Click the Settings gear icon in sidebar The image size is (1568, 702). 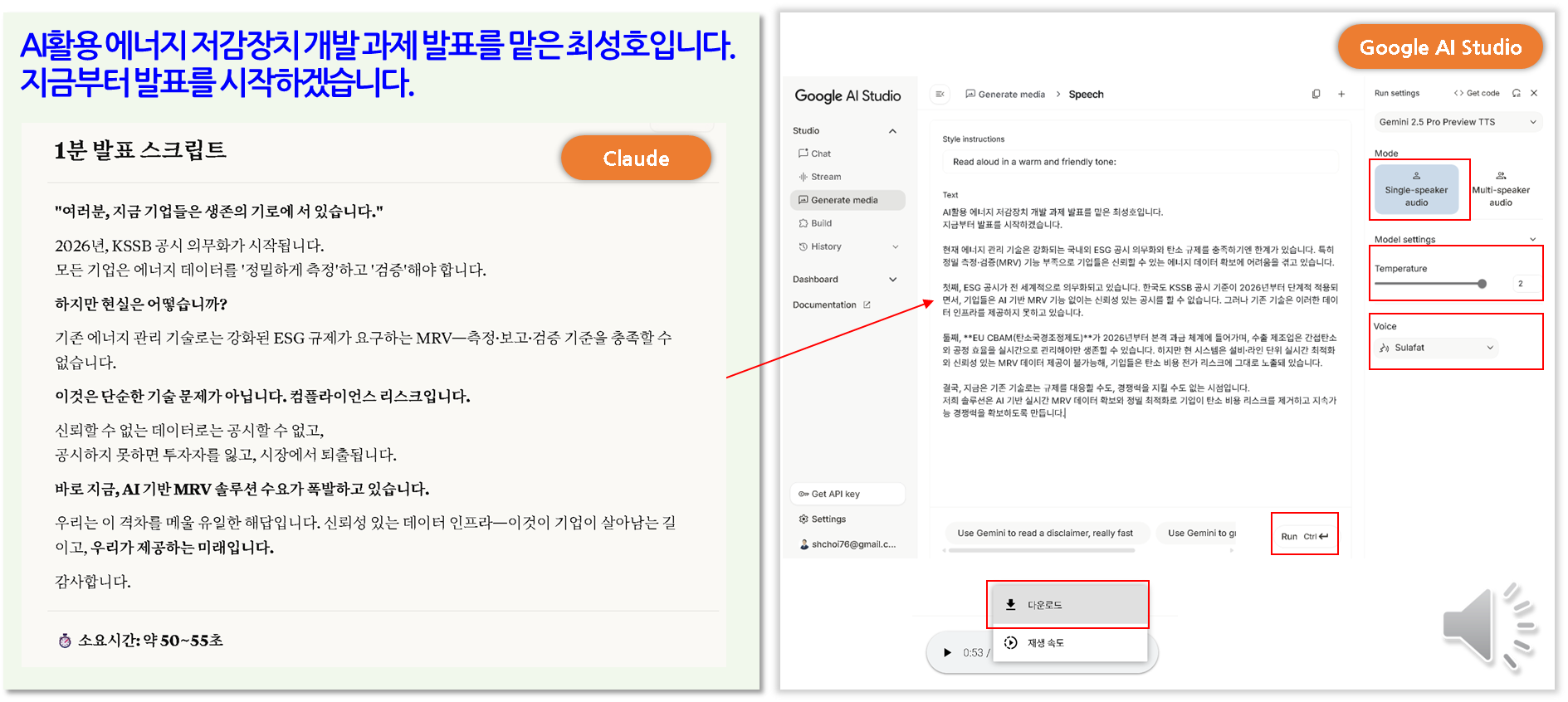[x=804, y=519]
